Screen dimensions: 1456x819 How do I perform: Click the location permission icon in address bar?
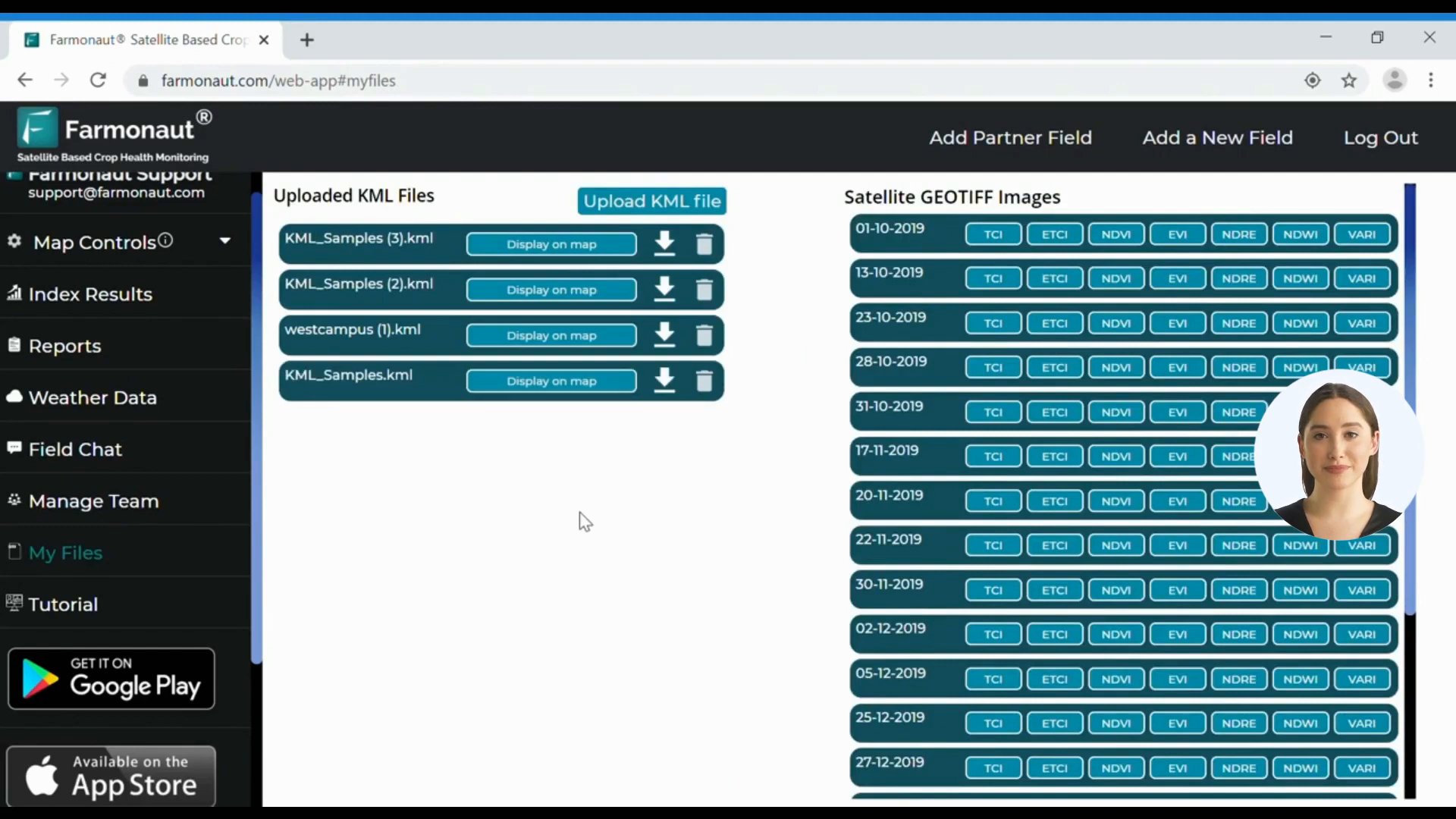pyautogui.click(x=1313, y=80)
